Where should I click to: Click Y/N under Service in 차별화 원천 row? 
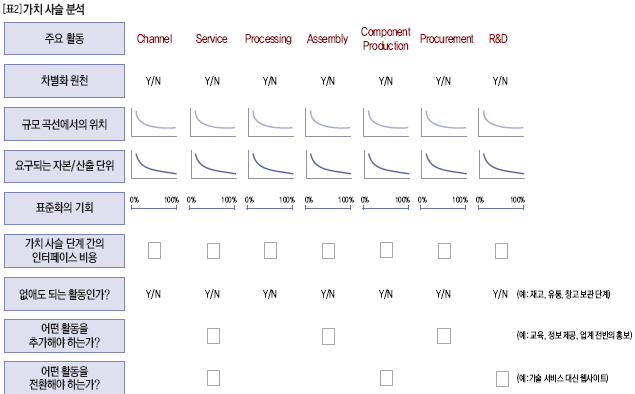point(212,81)
